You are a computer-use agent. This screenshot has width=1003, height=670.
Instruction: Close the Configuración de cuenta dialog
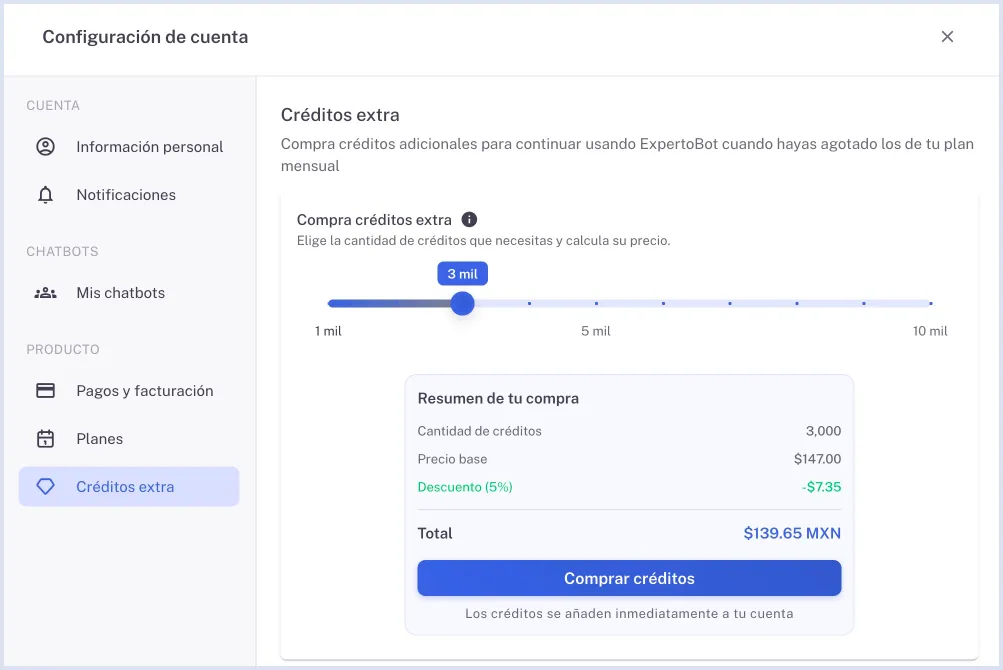947,36
